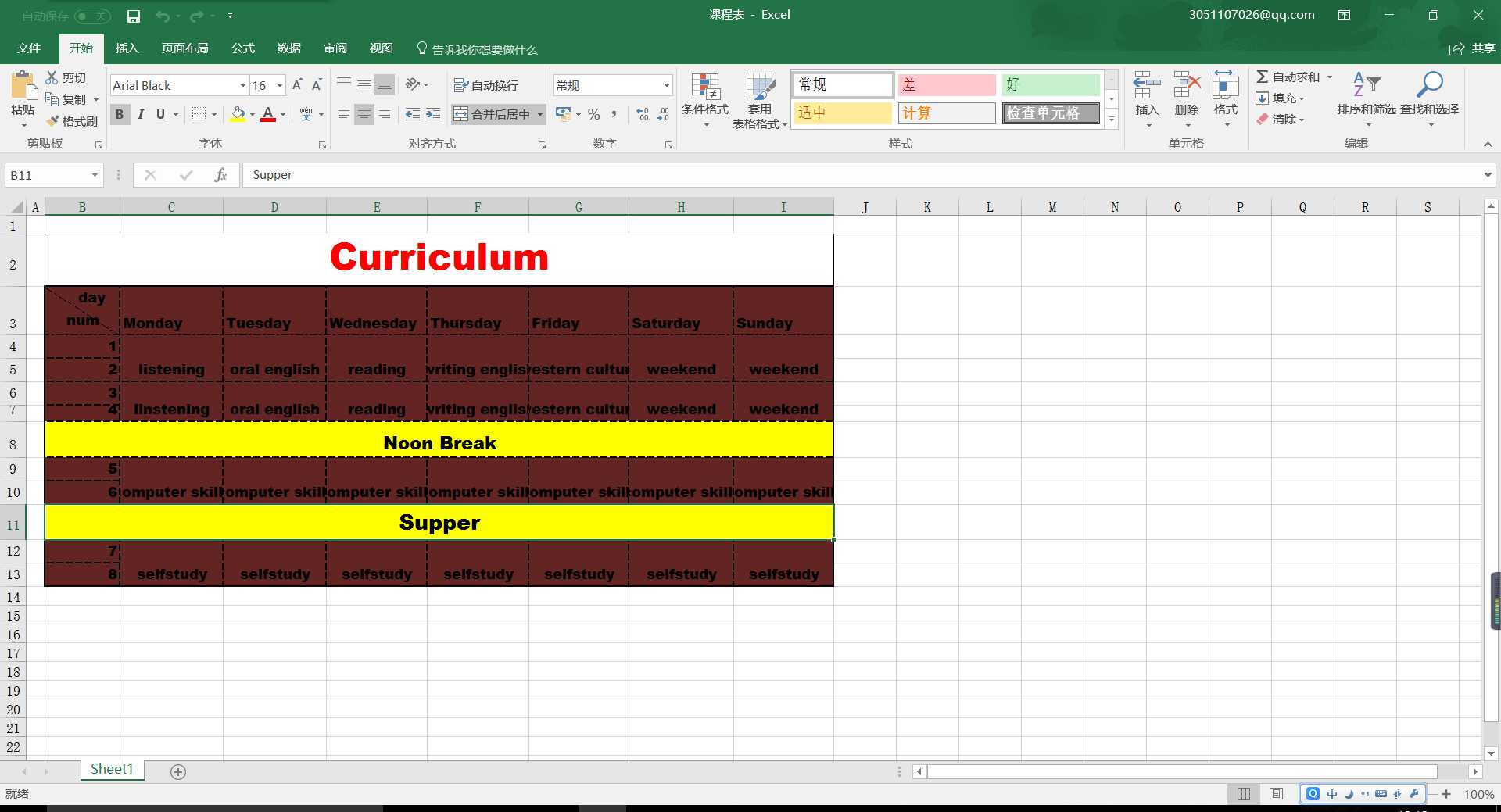Viewport: 1501px width, 812px height.
Task: Left-align the cell text
Action: (344, 114)
